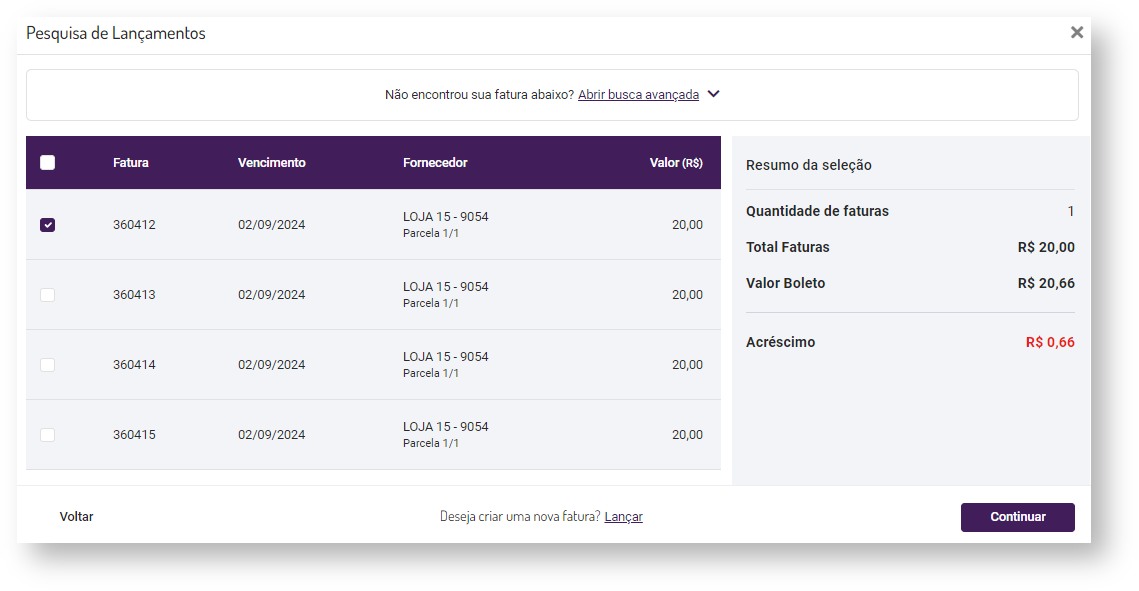Click the Lançar link for new invoice
The width and height of the screenshot is (1139, 591).
[623, 517]
